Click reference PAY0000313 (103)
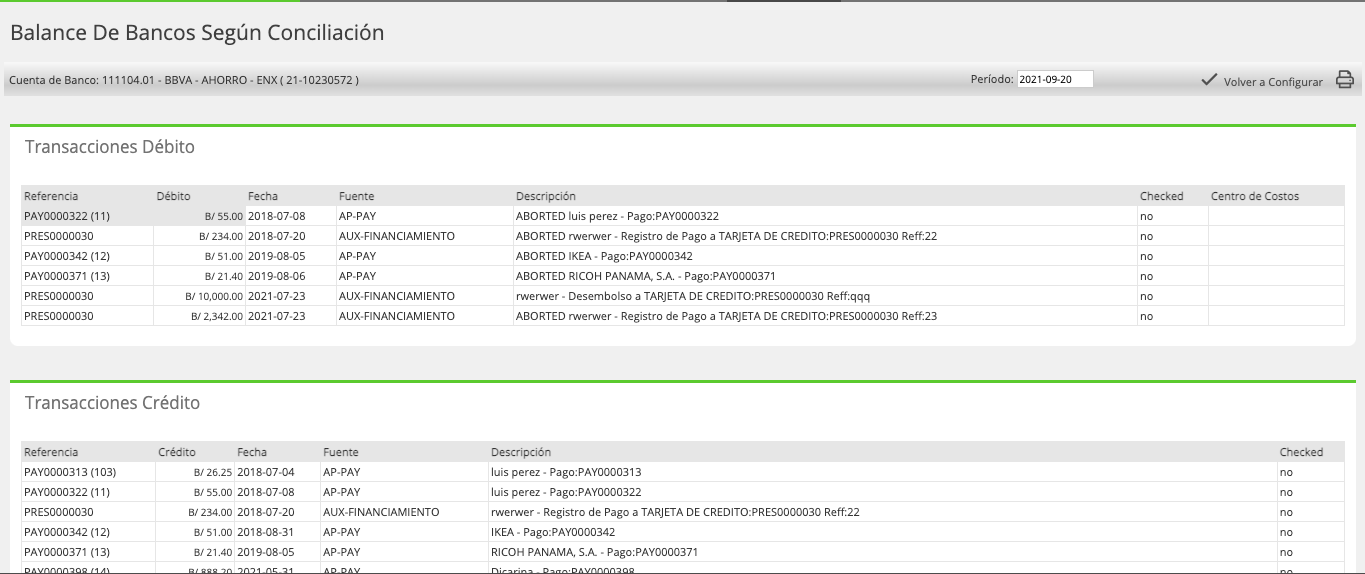This screenshot has width=1365, height=574. [x=70, y=472]
